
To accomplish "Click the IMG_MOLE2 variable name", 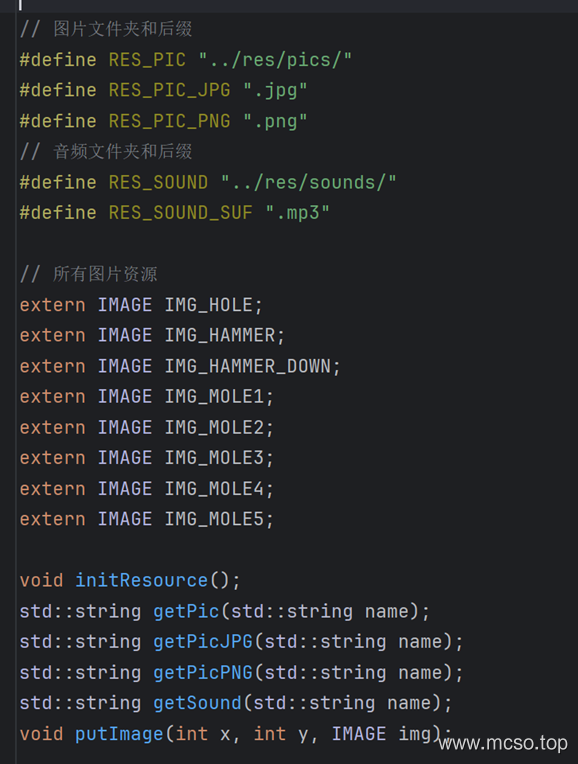I will click(x=214, y=428).
